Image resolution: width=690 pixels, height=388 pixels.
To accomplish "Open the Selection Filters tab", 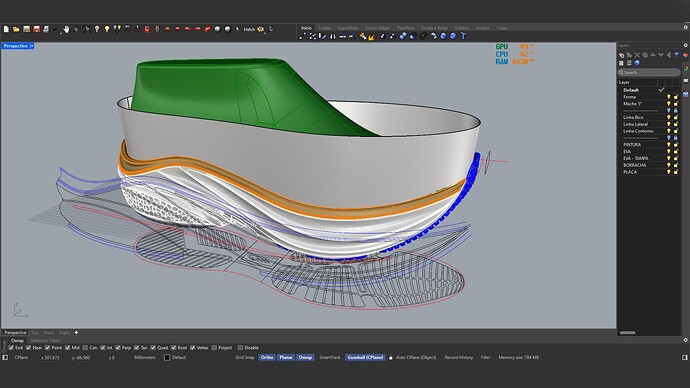I will click(45, 340).
